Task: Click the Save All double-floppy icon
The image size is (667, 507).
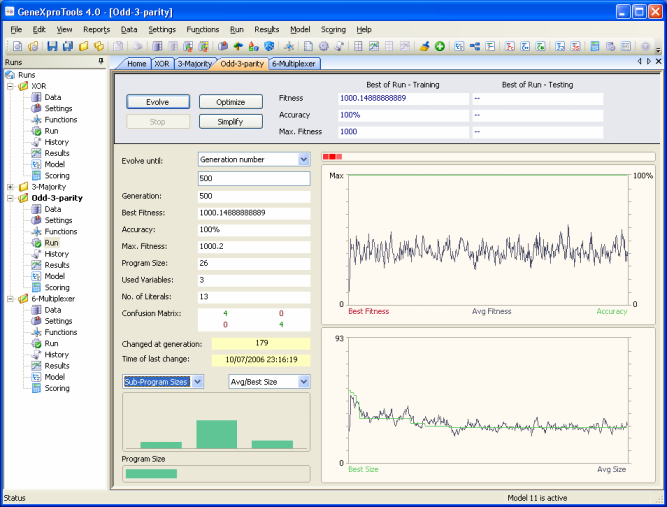Action: (x=68, y=46)
